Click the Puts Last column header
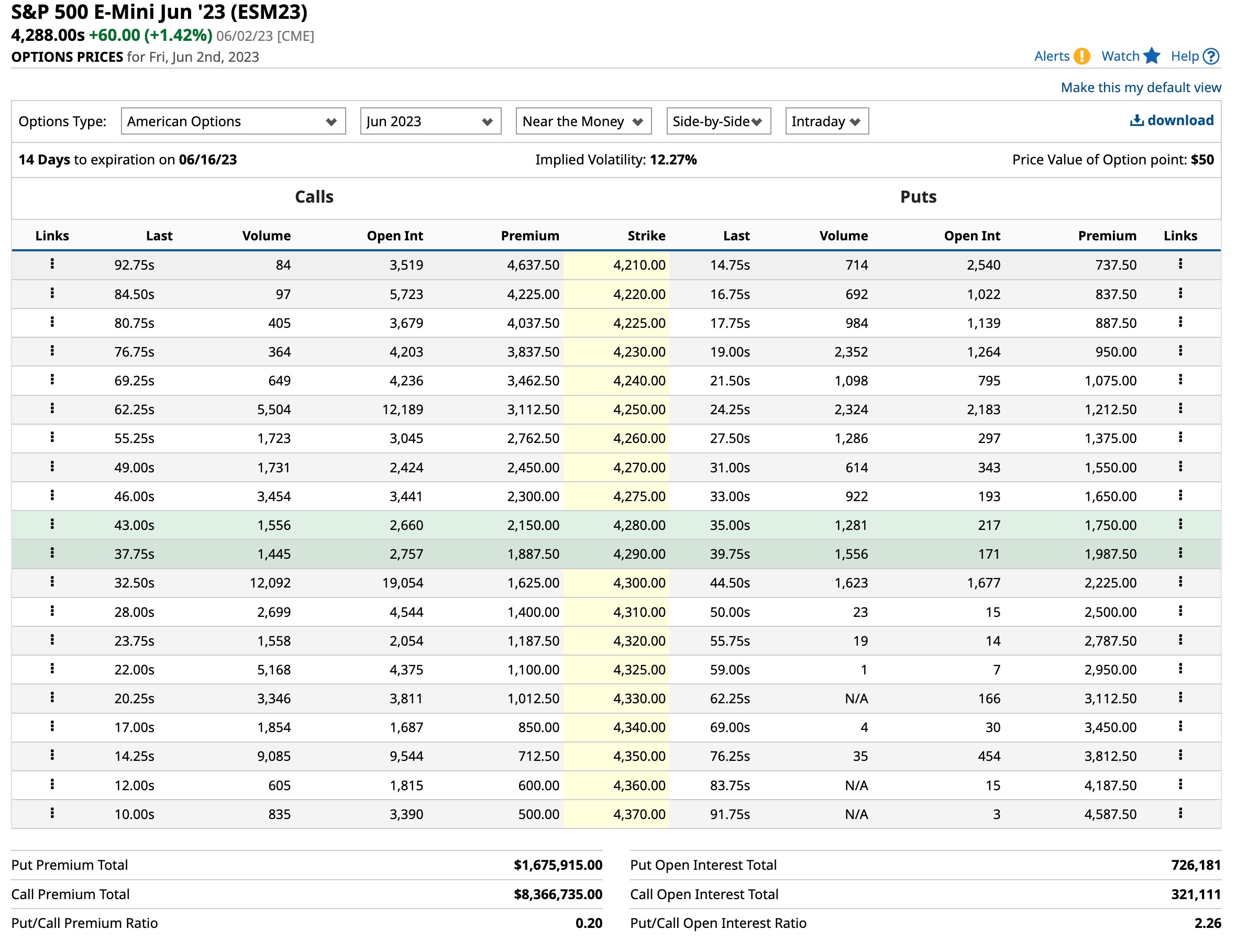The height and width of the screenshot is (952, 1237). (736, 236)
